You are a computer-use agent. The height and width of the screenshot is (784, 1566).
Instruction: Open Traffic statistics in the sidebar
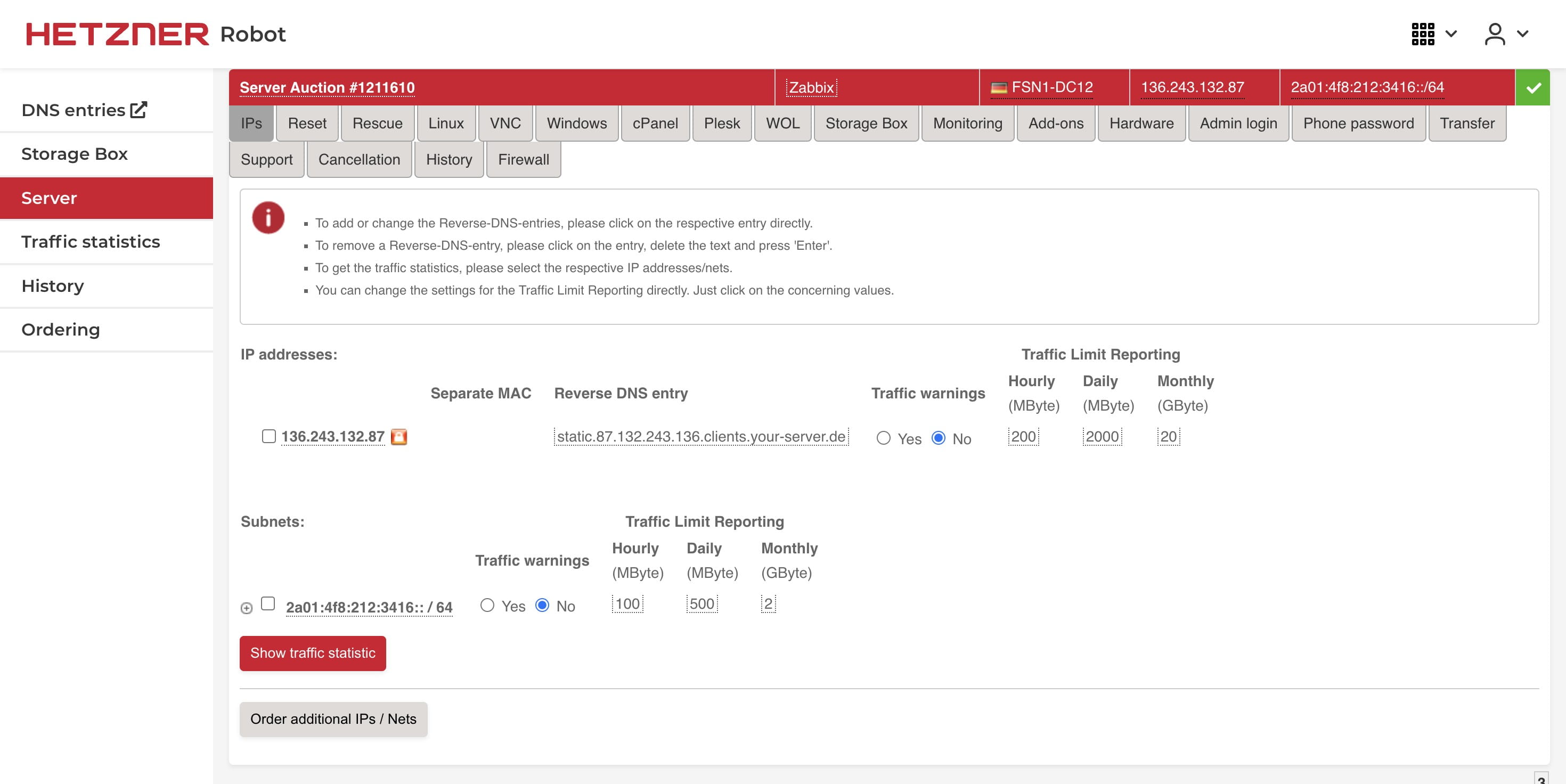[x=107, y=242]
